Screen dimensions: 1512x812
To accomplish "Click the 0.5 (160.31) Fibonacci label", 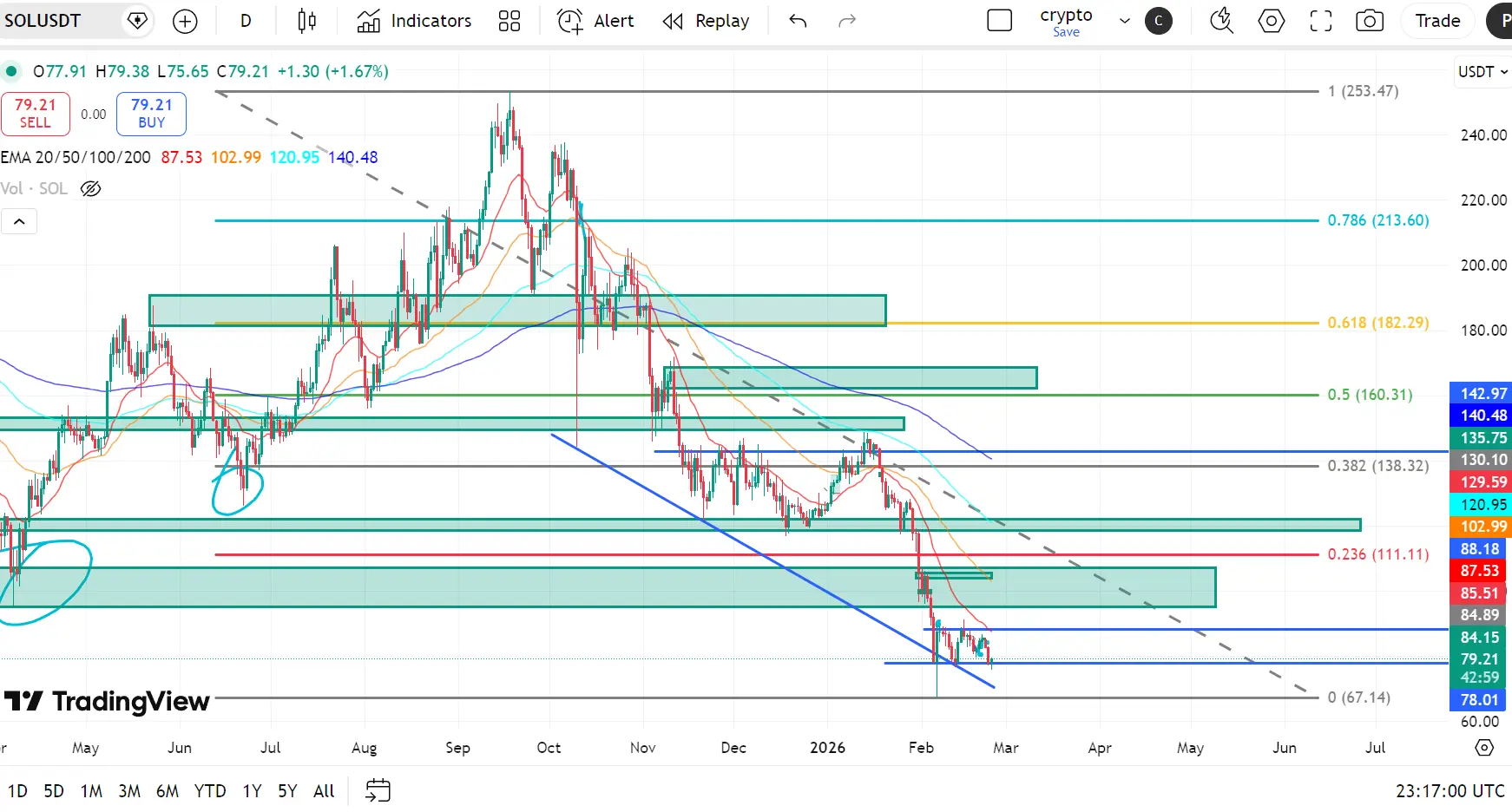I will 1370,395.
